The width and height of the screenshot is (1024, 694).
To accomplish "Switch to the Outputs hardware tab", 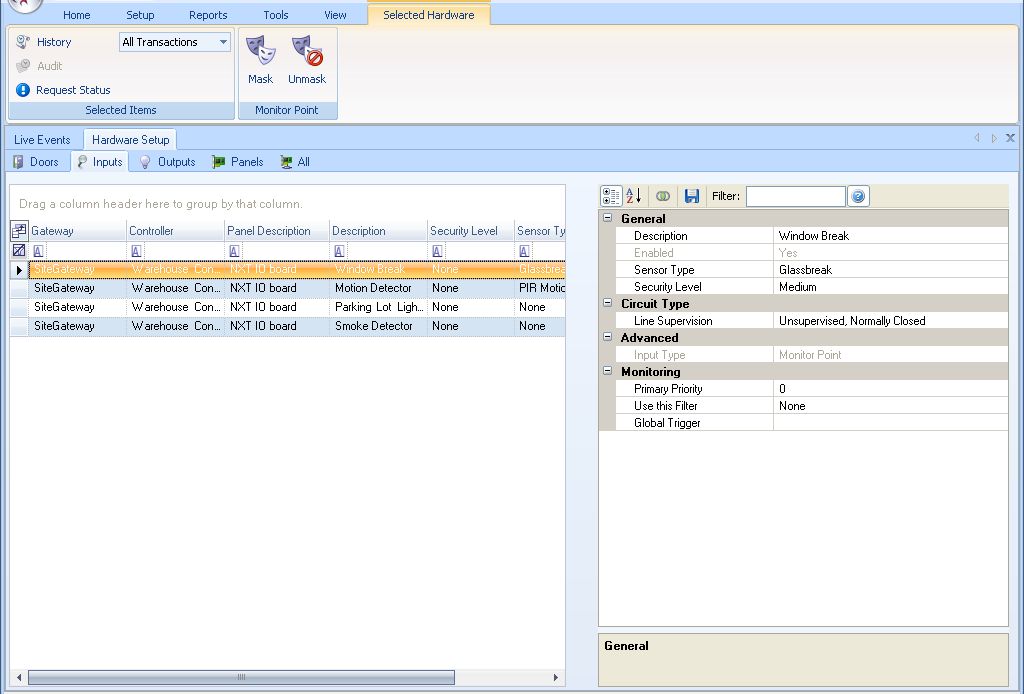I will (168, 162).
